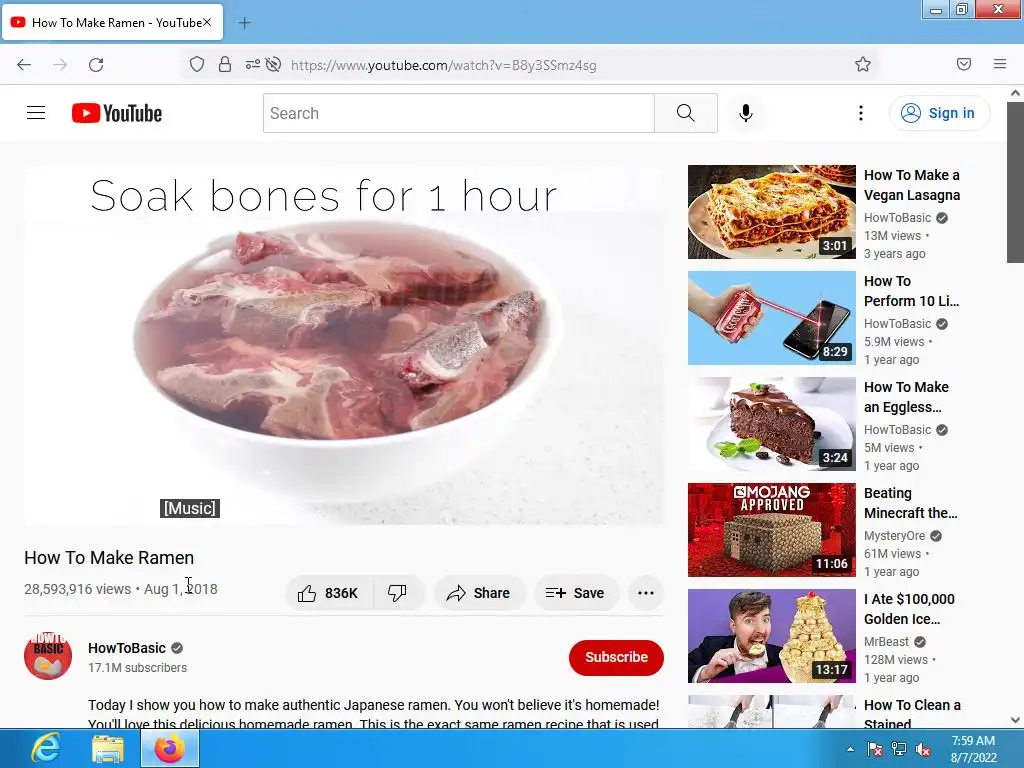Close the How To Make Ramen tab
The width and height of the screenshot is (1024, 768).
(207, 22)
